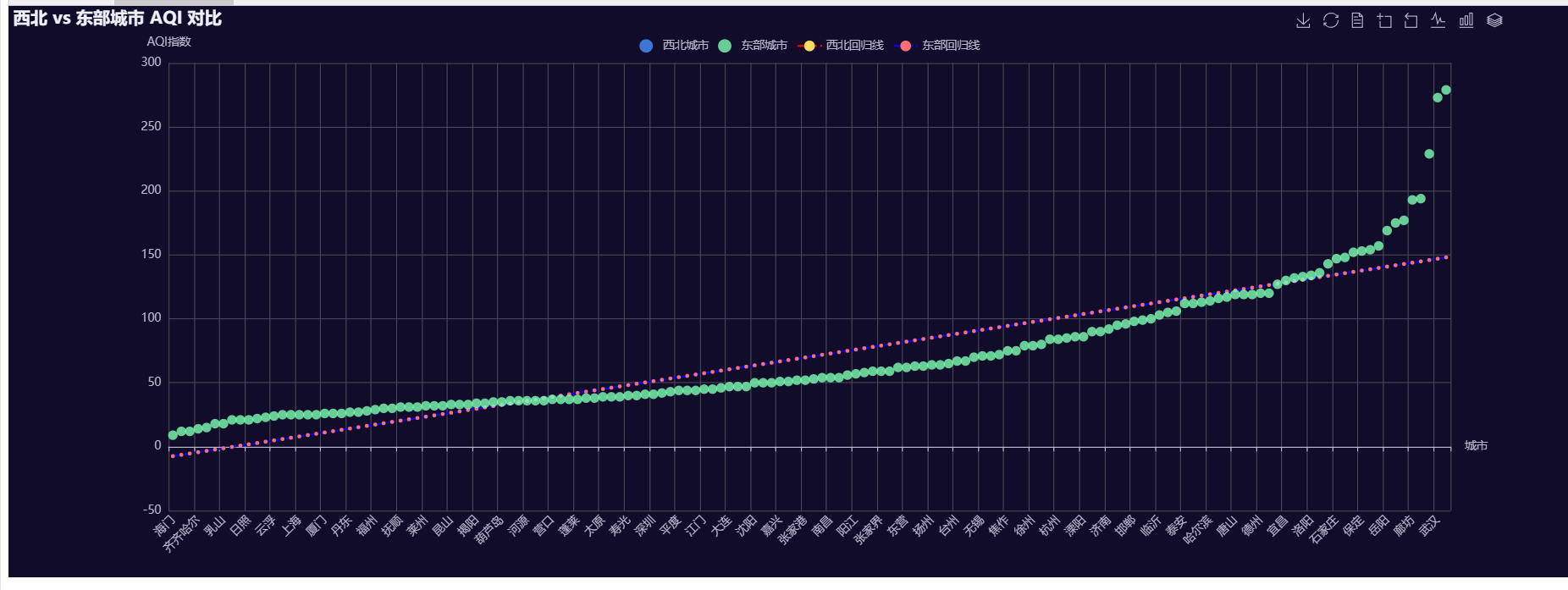Screen dimensions: 1568x590
Task: Click the 河源 city axis label
Action: pyautogui.click(x=517, y=526)
